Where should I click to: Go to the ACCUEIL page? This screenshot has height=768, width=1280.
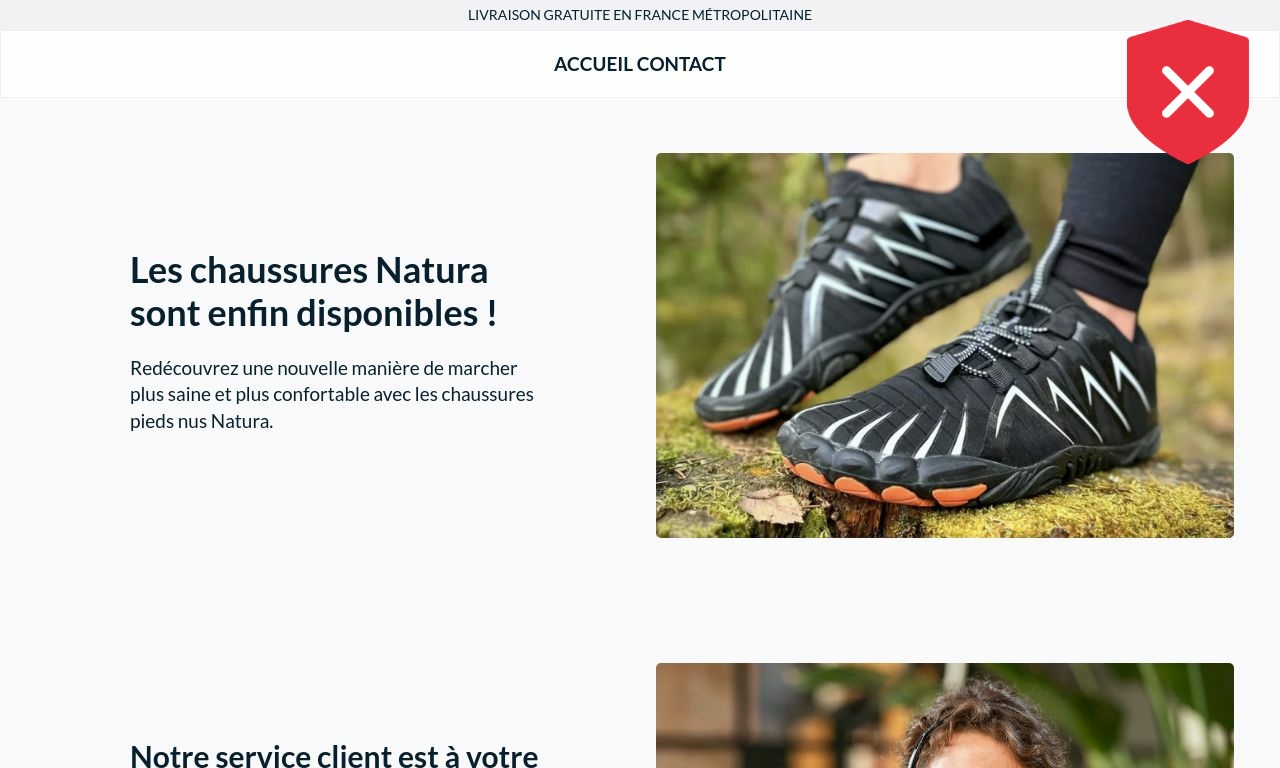point(593,64)
